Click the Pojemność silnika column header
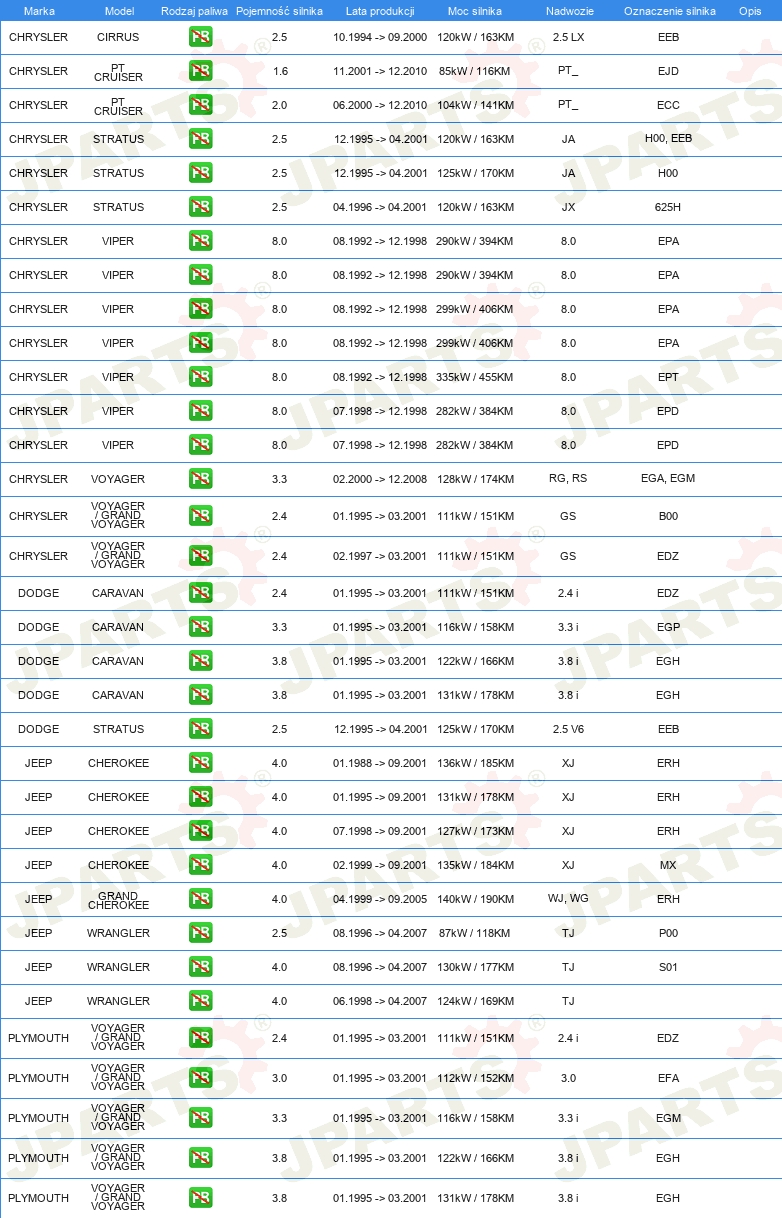The height and width of the screenshot is (1218, 782). (x=279, y=11)
